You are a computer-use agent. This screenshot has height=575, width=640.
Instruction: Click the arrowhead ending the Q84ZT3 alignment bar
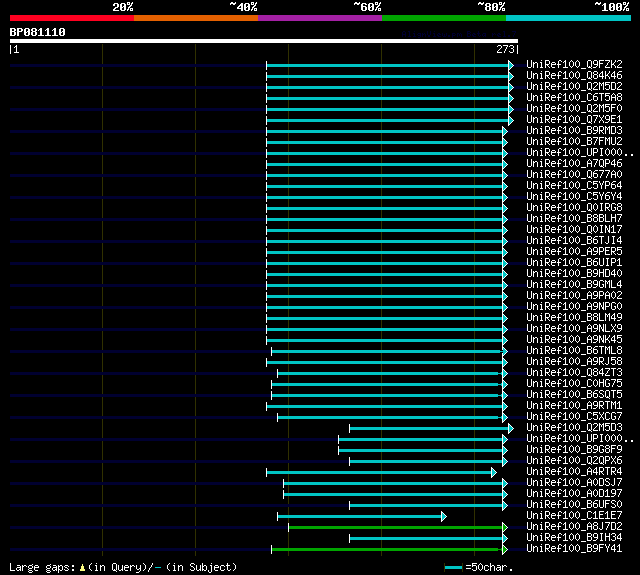pos(505,373)
